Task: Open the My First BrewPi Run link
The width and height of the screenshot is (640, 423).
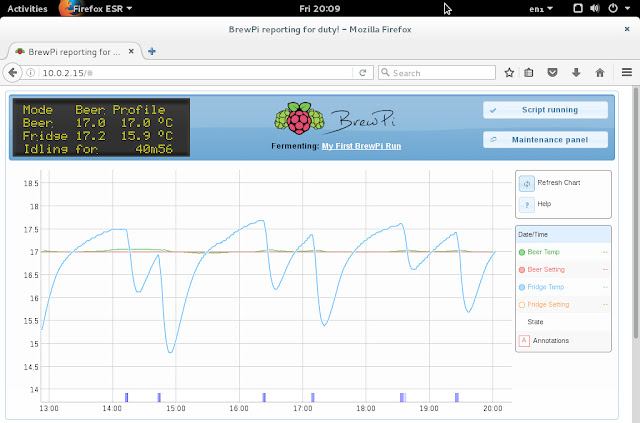Action: point(361,146)
